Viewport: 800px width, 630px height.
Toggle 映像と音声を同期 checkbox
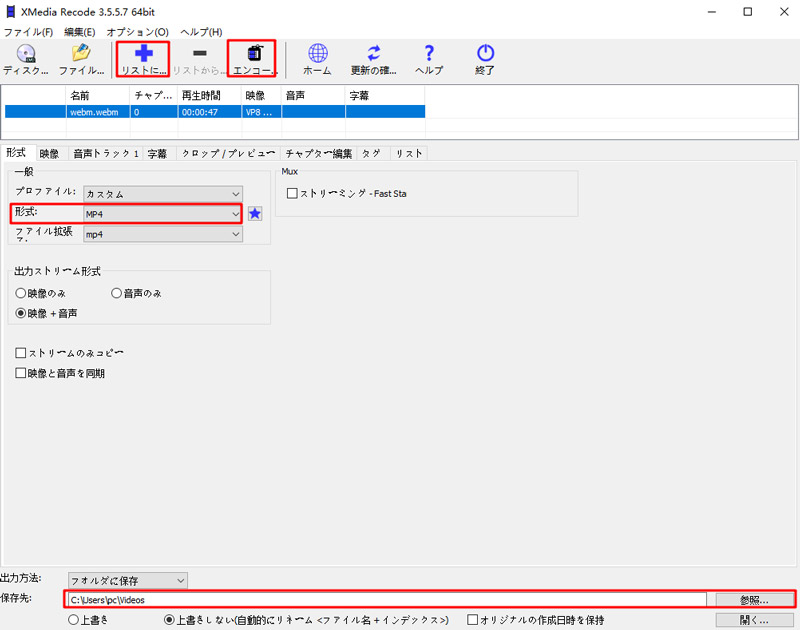pos(21,373)
